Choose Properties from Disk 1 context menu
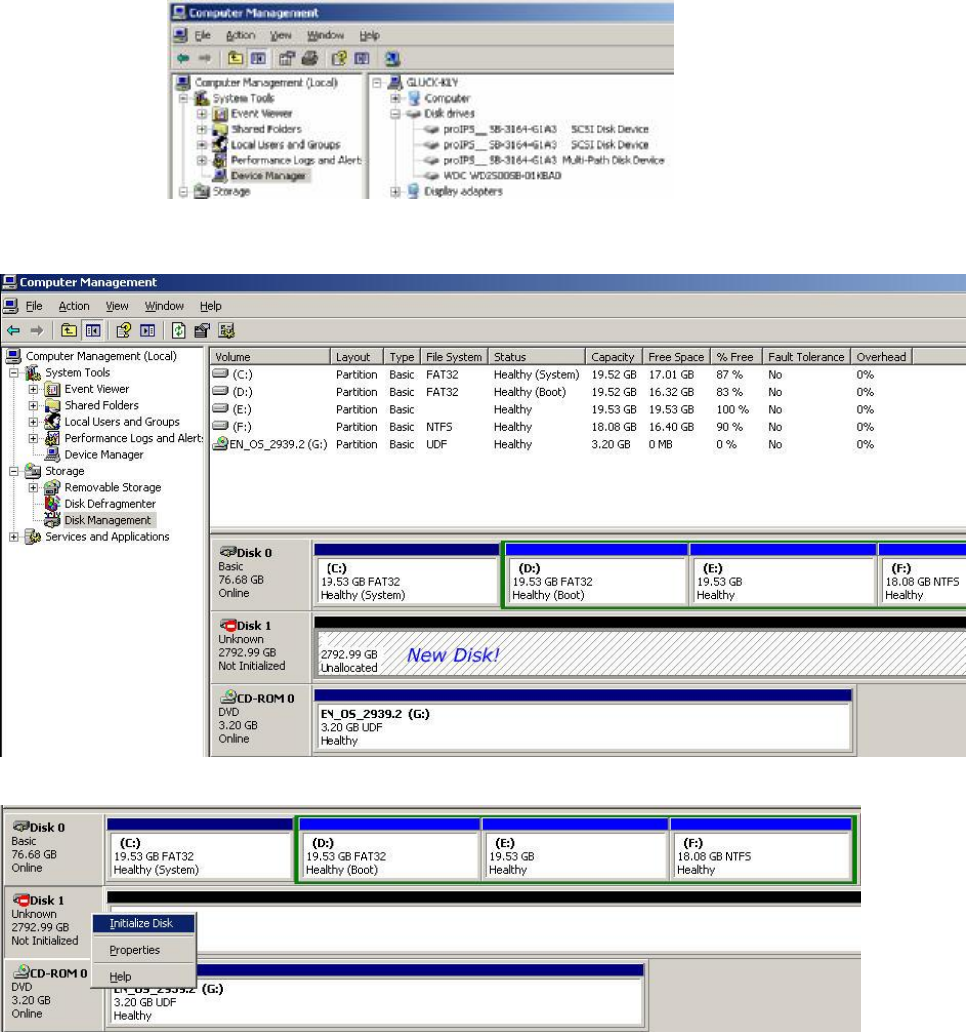 point(143,950)
